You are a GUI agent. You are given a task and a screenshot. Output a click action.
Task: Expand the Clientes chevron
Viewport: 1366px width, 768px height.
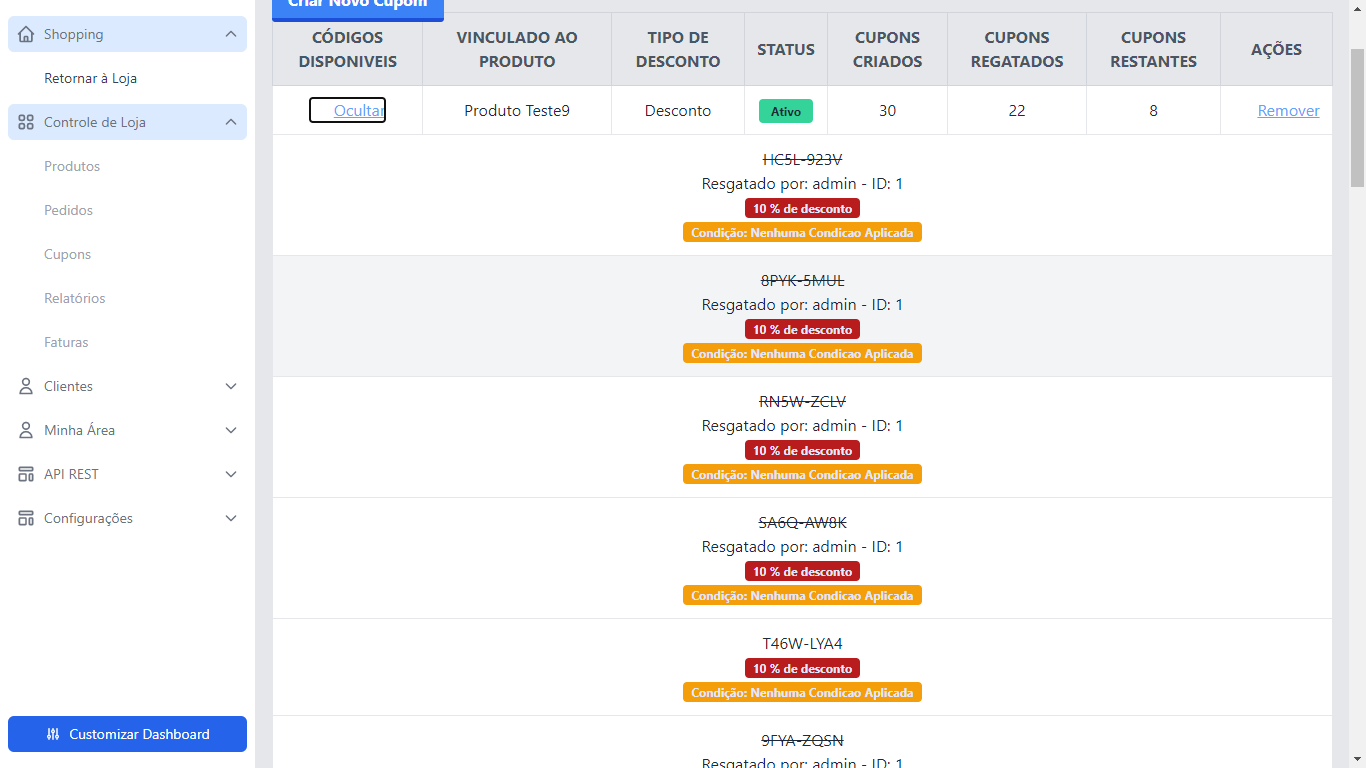tap(231, 386)
